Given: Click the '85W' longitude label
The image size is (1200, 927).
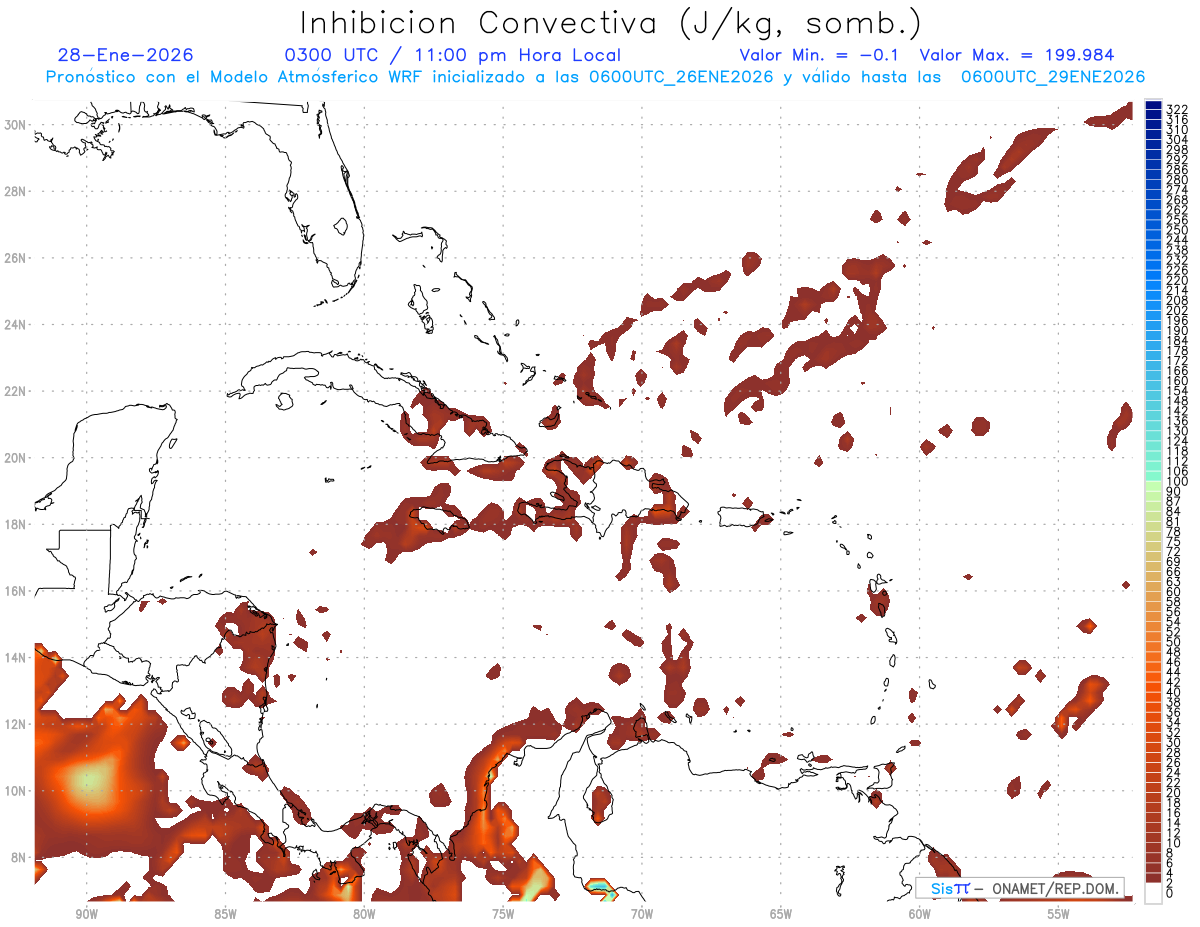Looking at the screenshot, I should 225,914.
